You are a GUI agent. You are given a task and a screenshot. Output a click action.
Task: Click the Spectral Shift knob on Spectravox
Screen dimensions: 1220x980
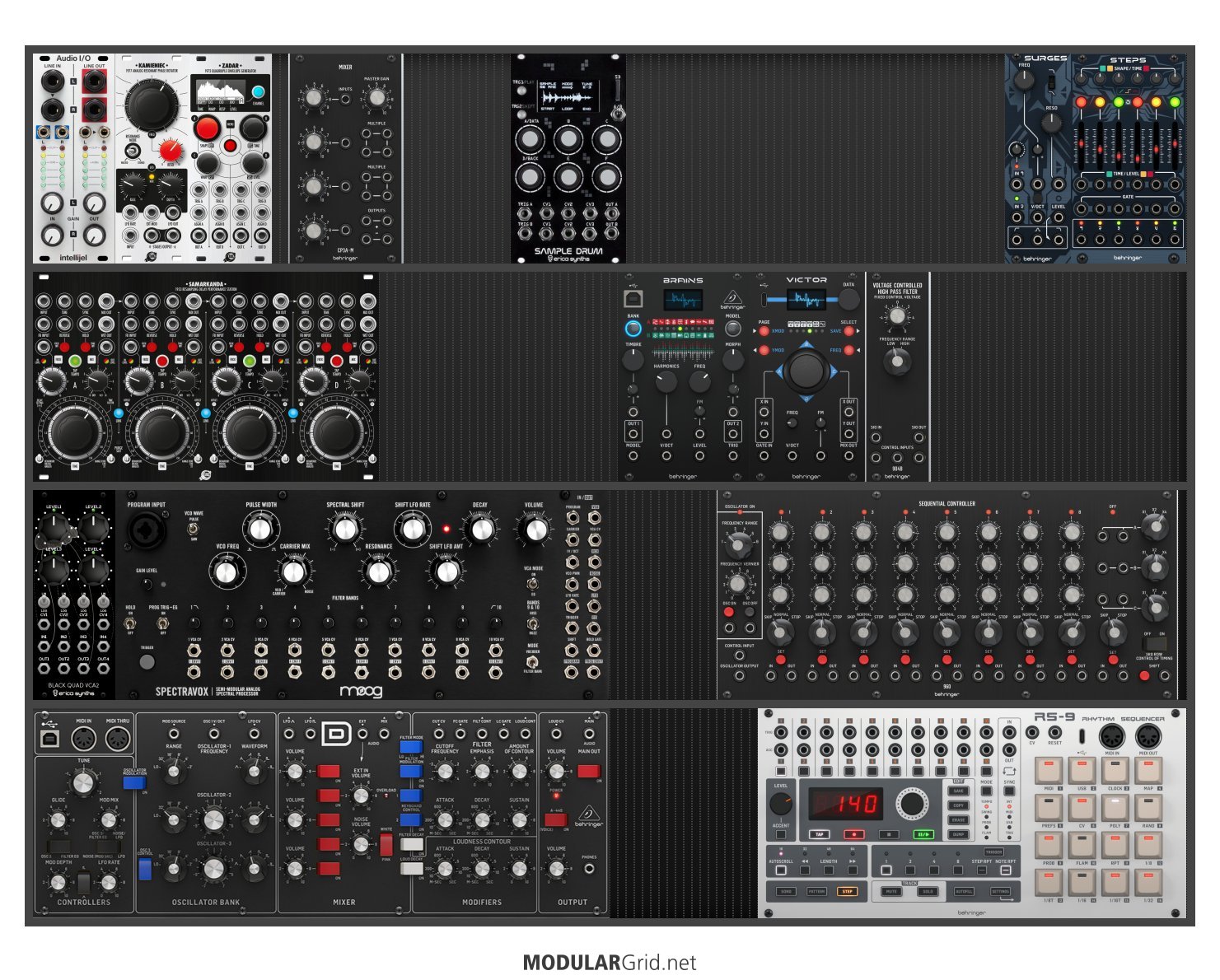click(x=345, y=529)
